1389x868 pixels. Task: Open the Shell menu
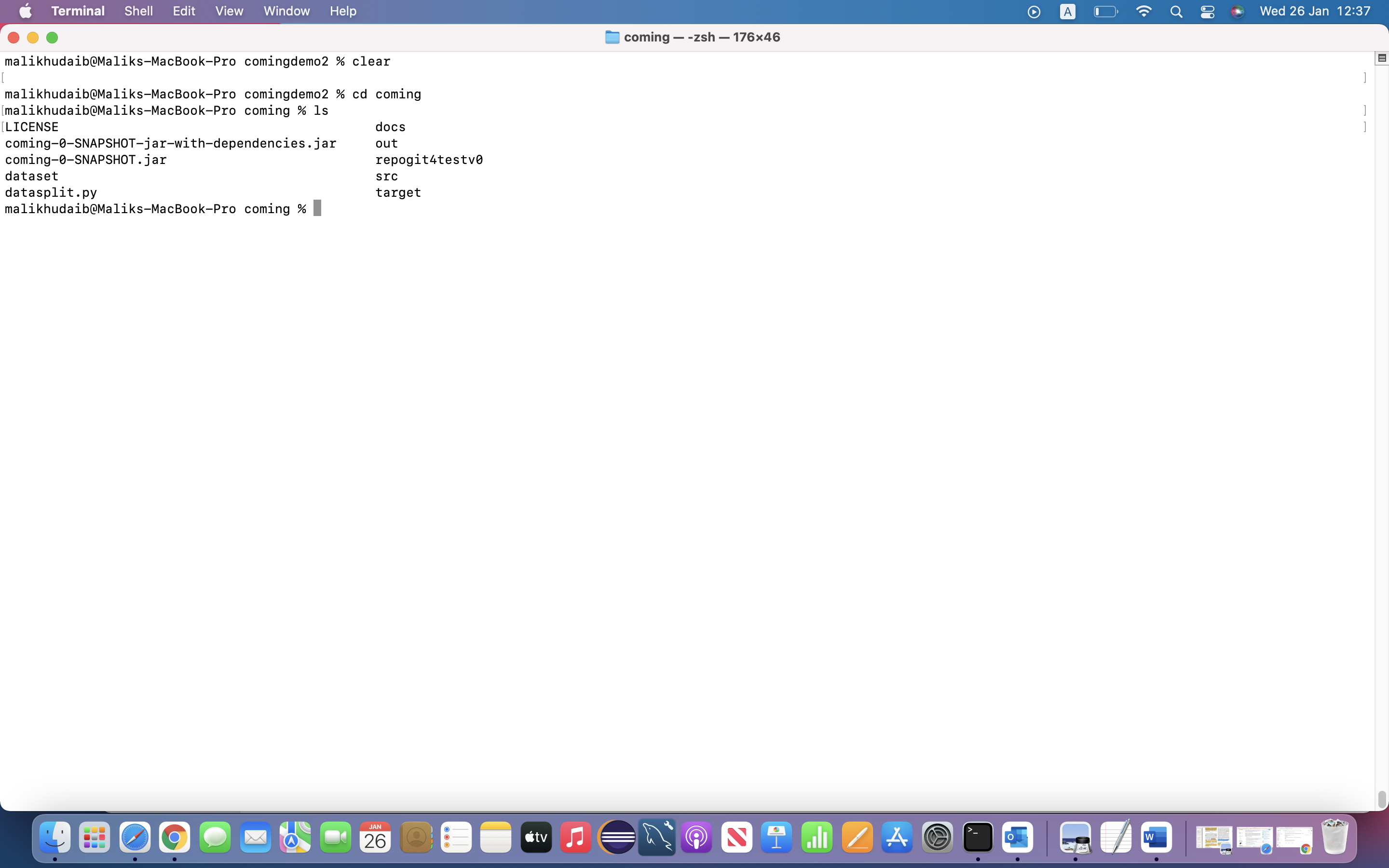coord(138,11)
